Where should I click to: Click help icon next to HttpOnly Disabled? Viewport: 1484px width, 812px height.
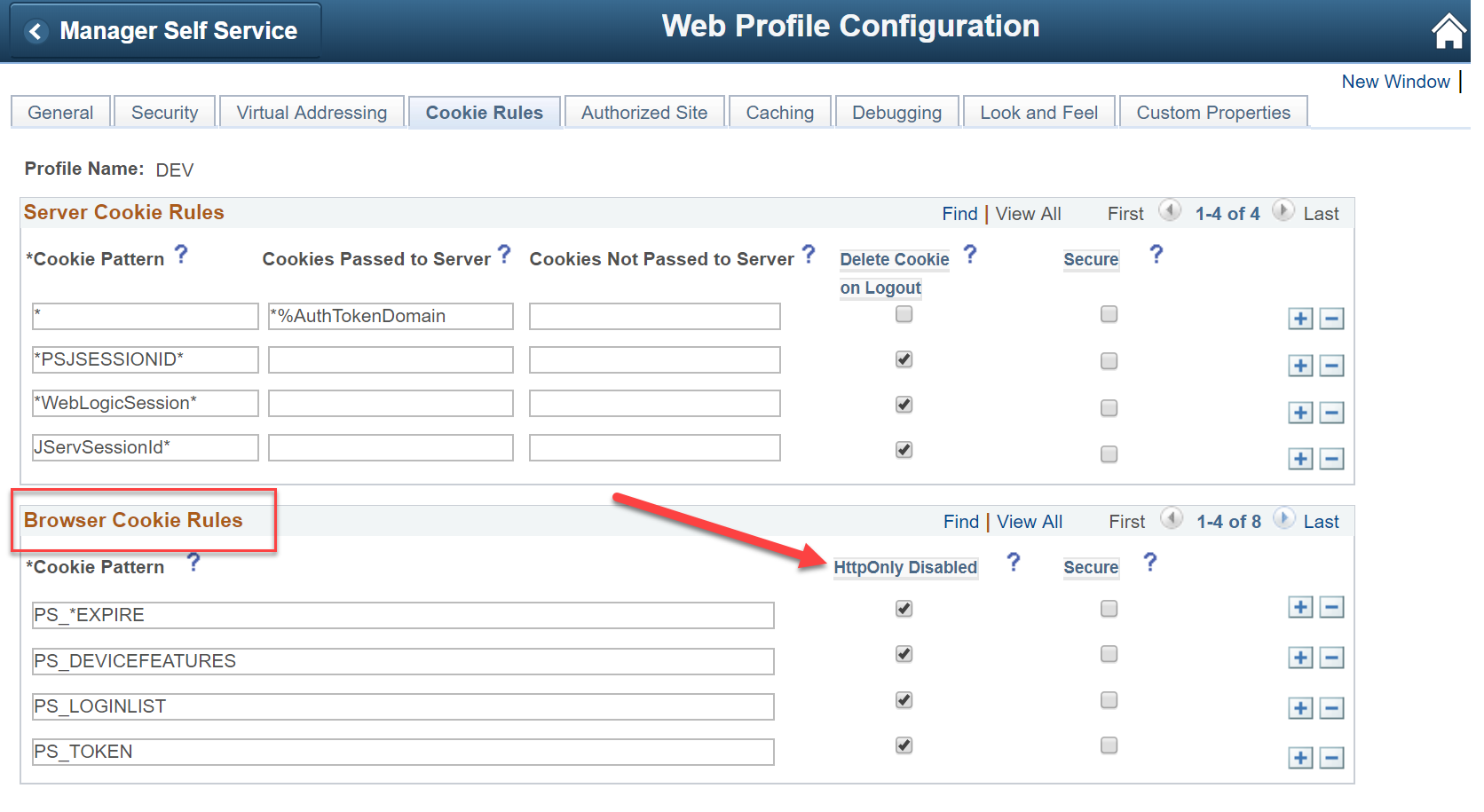(x=1014, y=562)
